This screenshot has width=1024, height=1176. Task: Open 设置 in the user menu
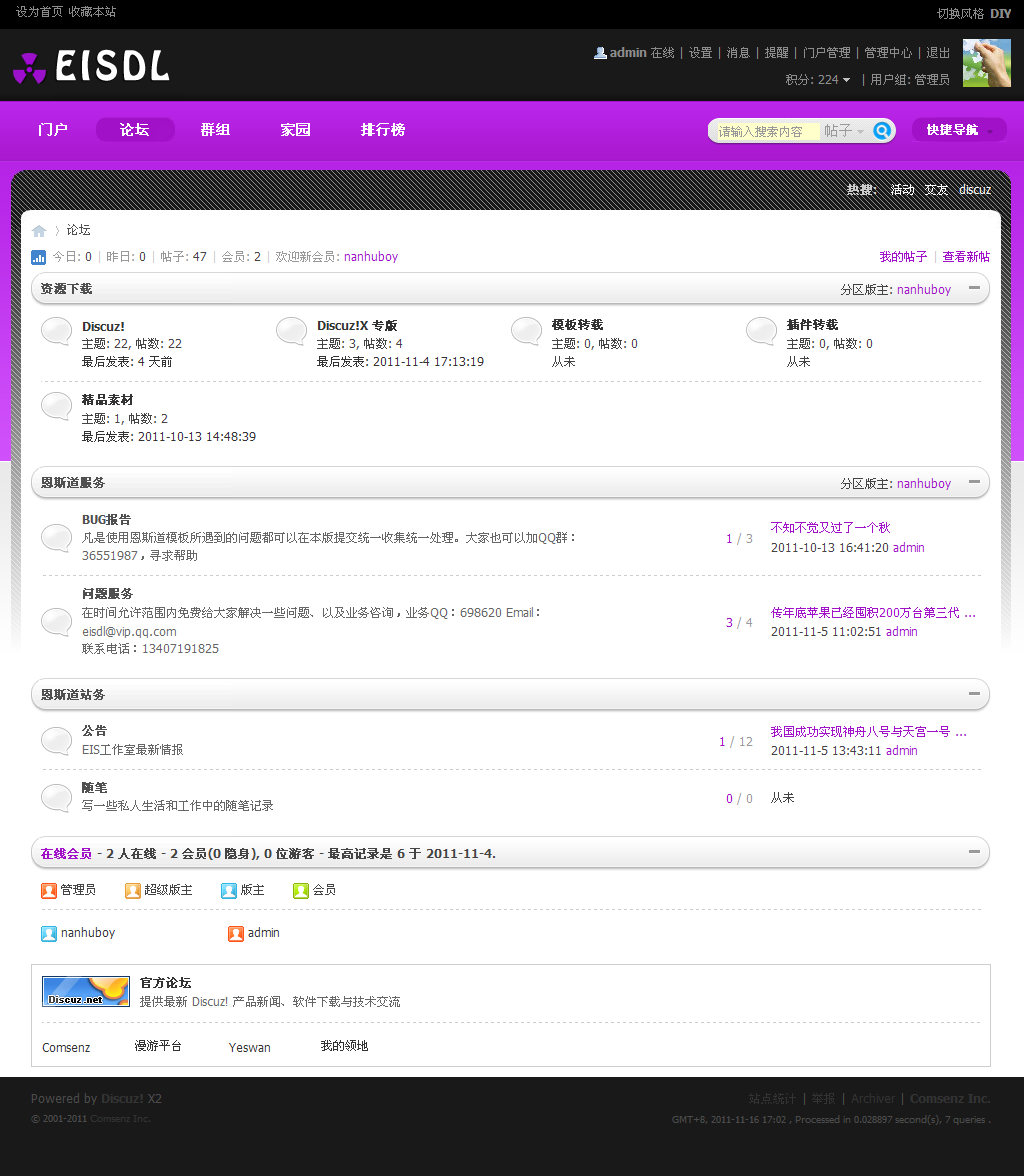[x=701, y=52]
